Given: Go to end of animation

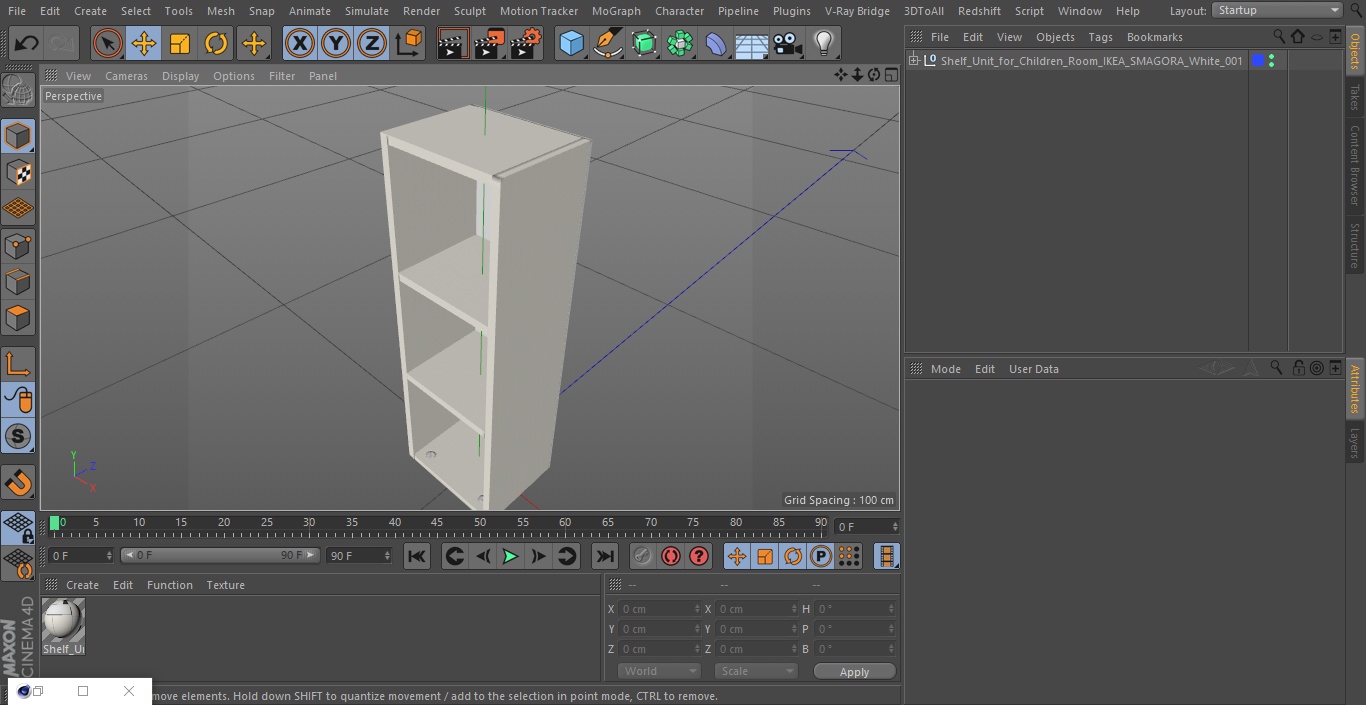Looking at the screenshot, I should [605, 556].
